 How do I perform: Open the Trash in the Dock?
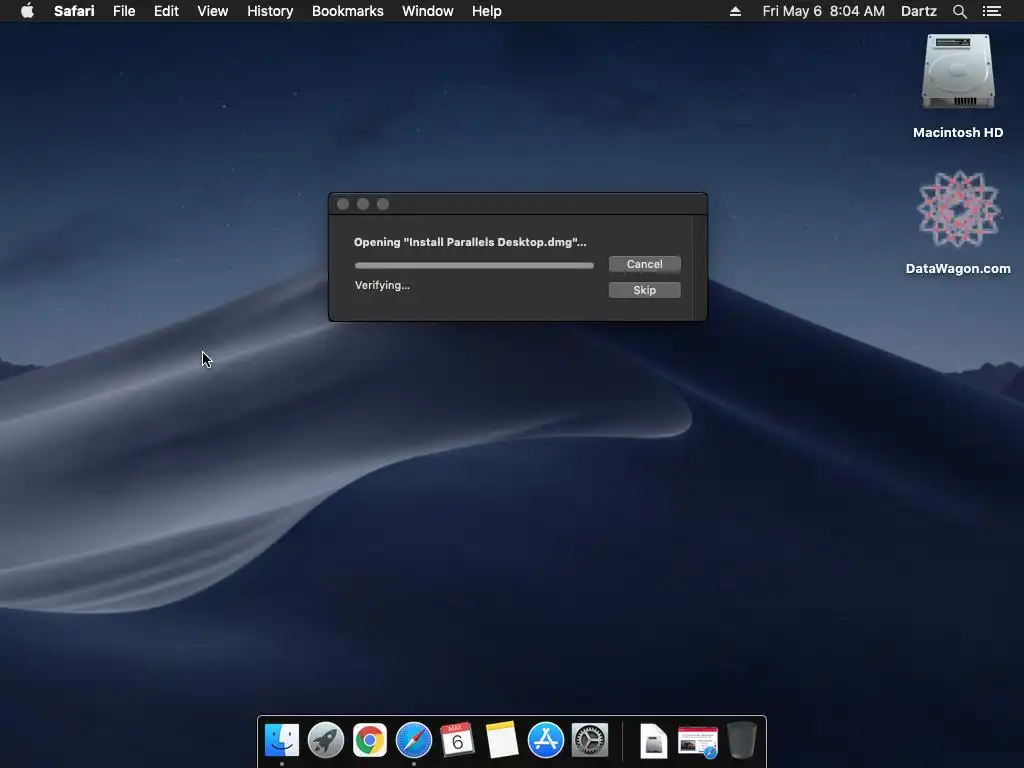741,740
